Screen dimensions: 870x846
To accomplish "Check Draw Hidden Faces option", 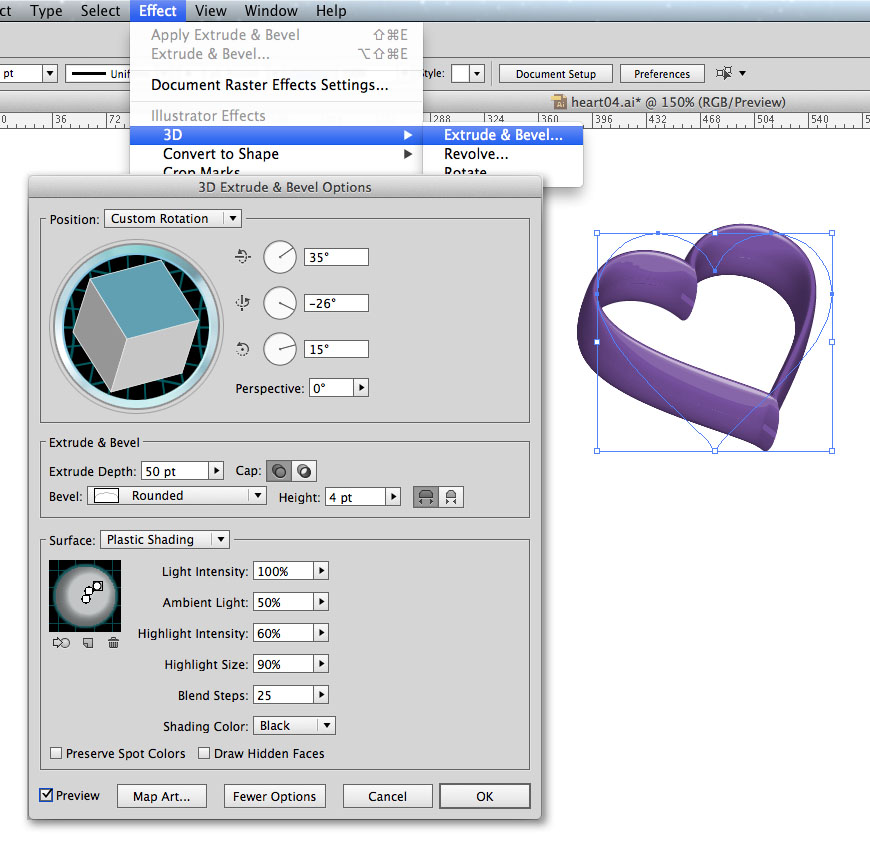I will [x=204, y=753].
